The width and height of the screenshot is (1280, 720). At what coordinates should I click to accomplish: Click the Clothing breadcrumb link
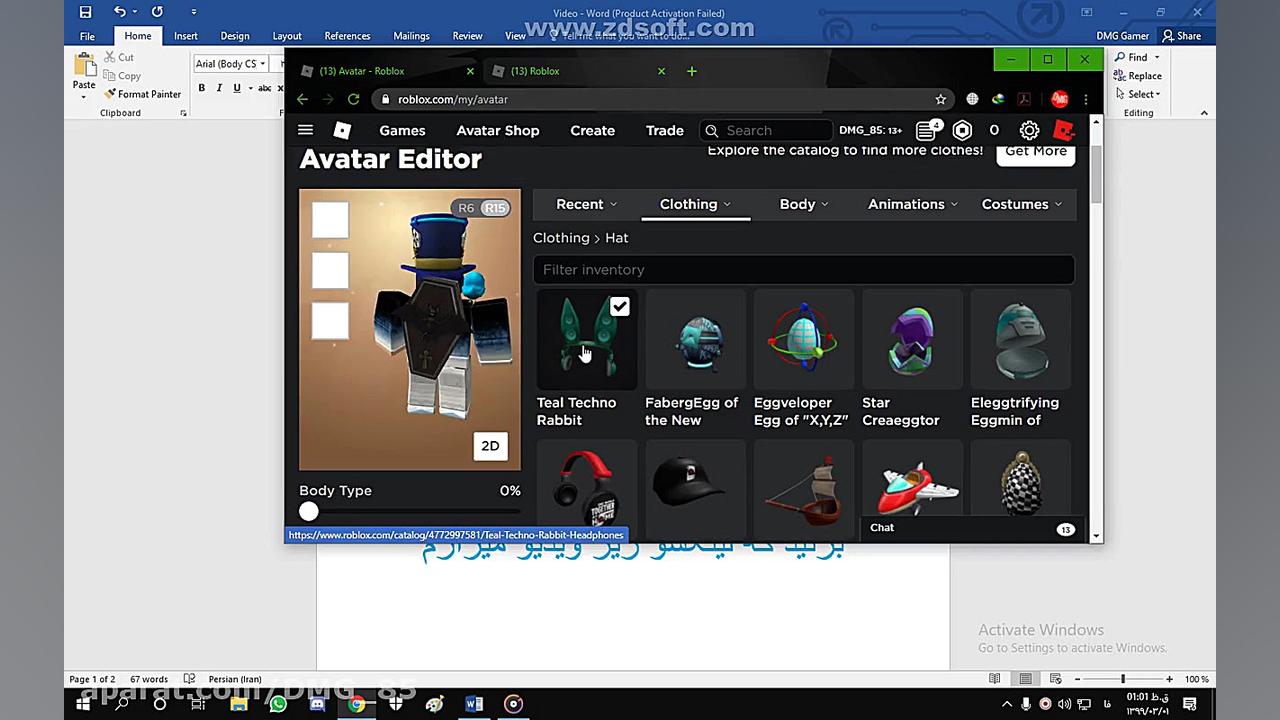[561, 238]
